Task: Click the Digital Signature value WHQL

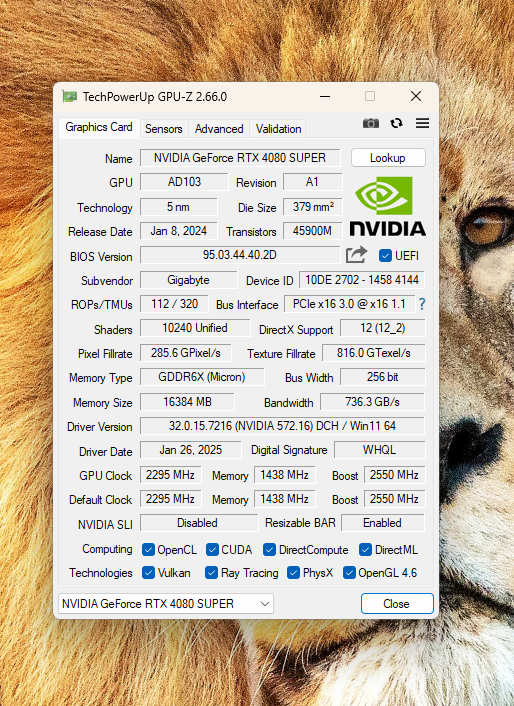Action: coord(379,450)
